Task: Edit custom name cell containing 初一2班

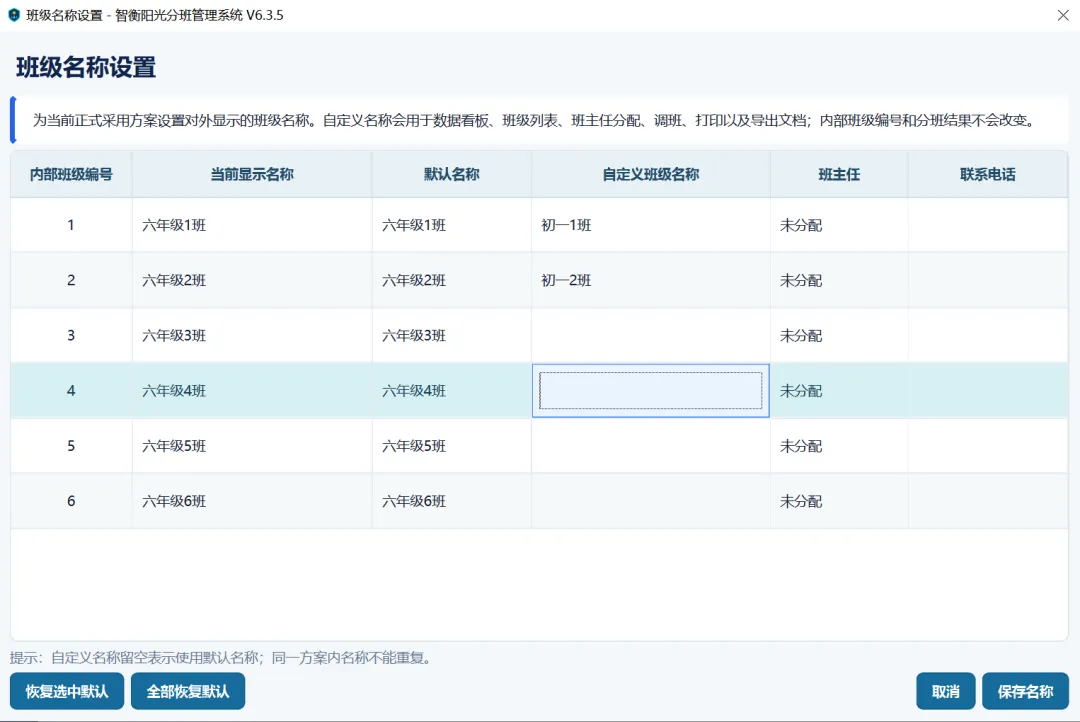Action: (651, 280)
